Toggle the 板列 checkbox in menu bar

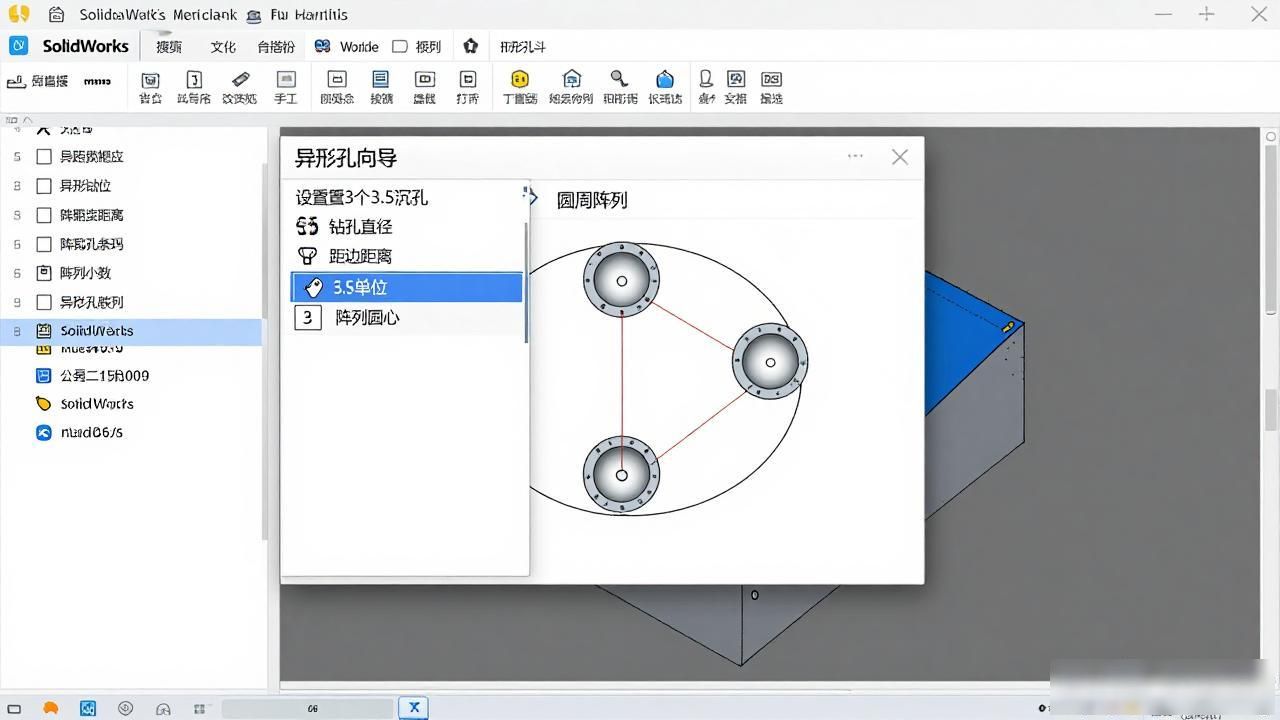[x=400, y=46]
